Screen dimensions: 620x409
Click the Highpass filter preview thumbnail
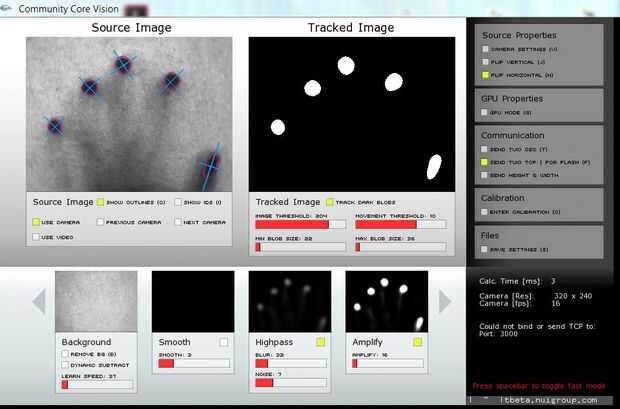click(x=290, y=301)
